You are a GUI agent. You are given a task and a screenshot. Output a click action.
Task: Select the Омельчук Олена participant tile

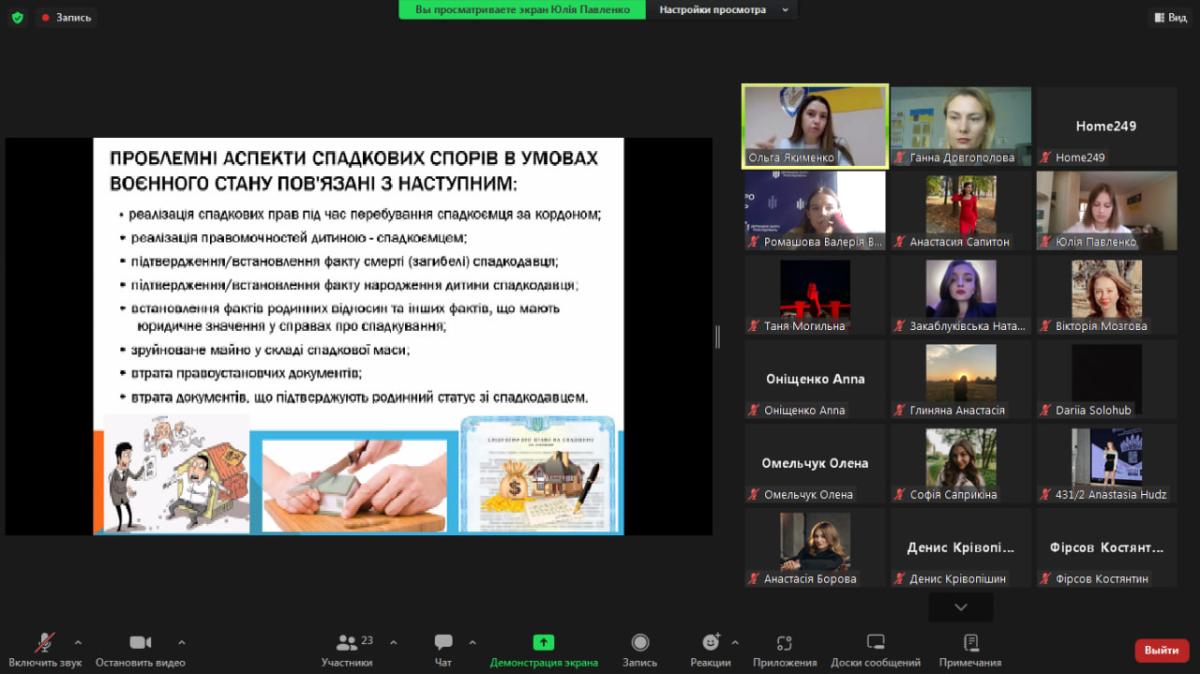[815, 463]
